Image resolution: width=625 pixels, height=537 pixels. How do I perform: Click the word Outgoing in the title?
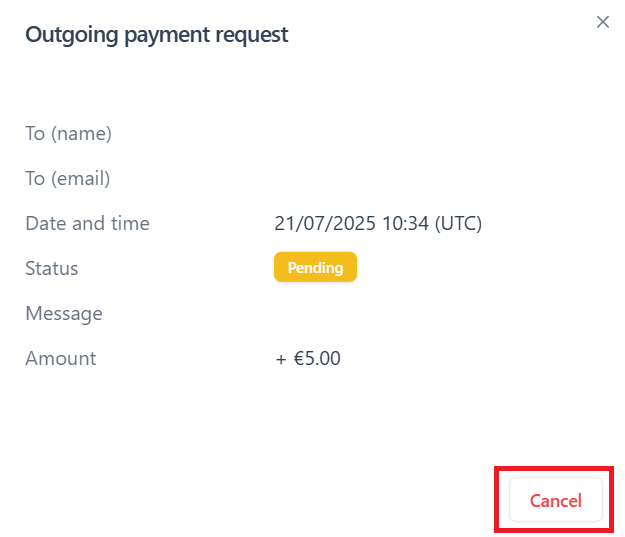(72, 35)
